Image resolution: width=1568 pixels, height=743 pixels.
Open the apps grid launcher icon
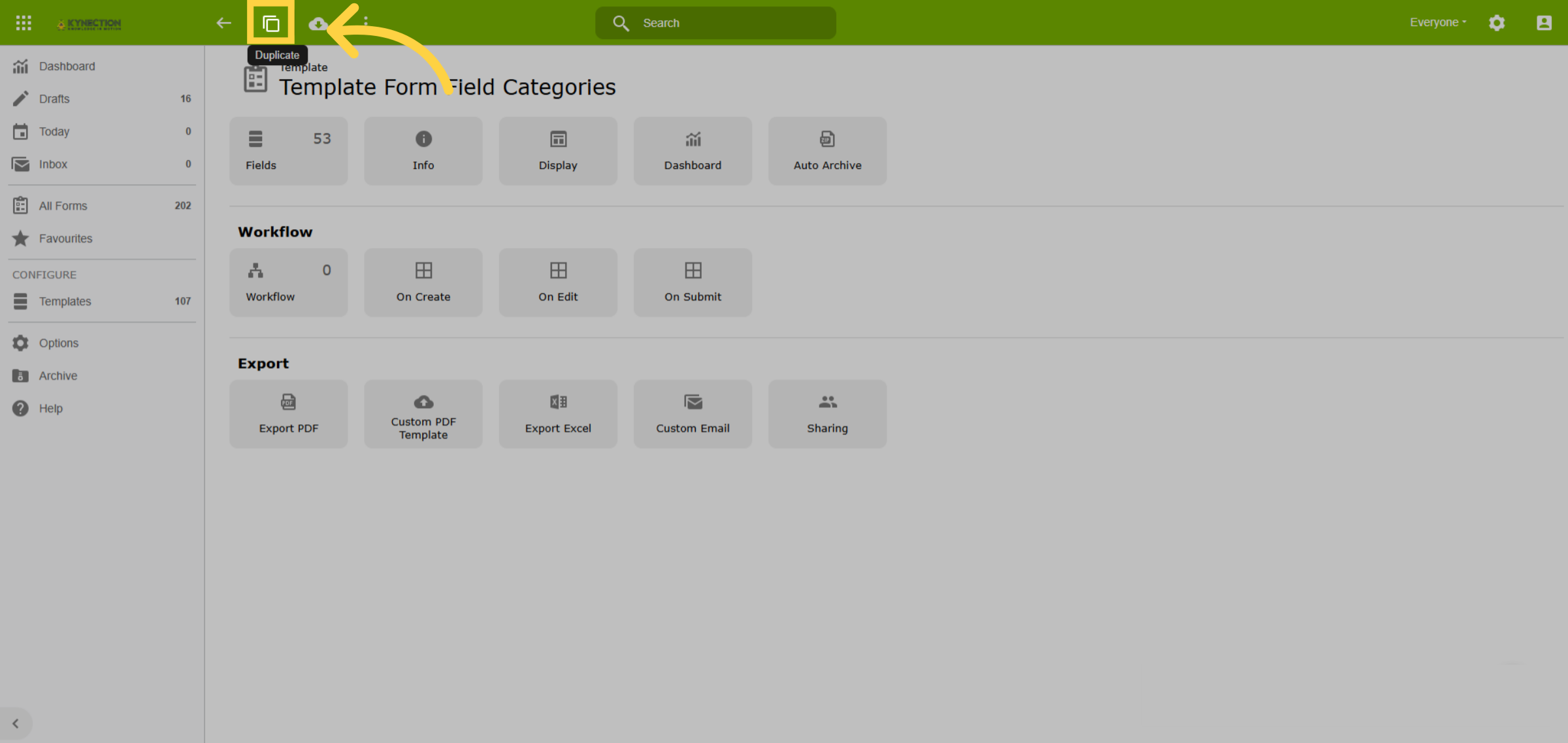(24, 23)
